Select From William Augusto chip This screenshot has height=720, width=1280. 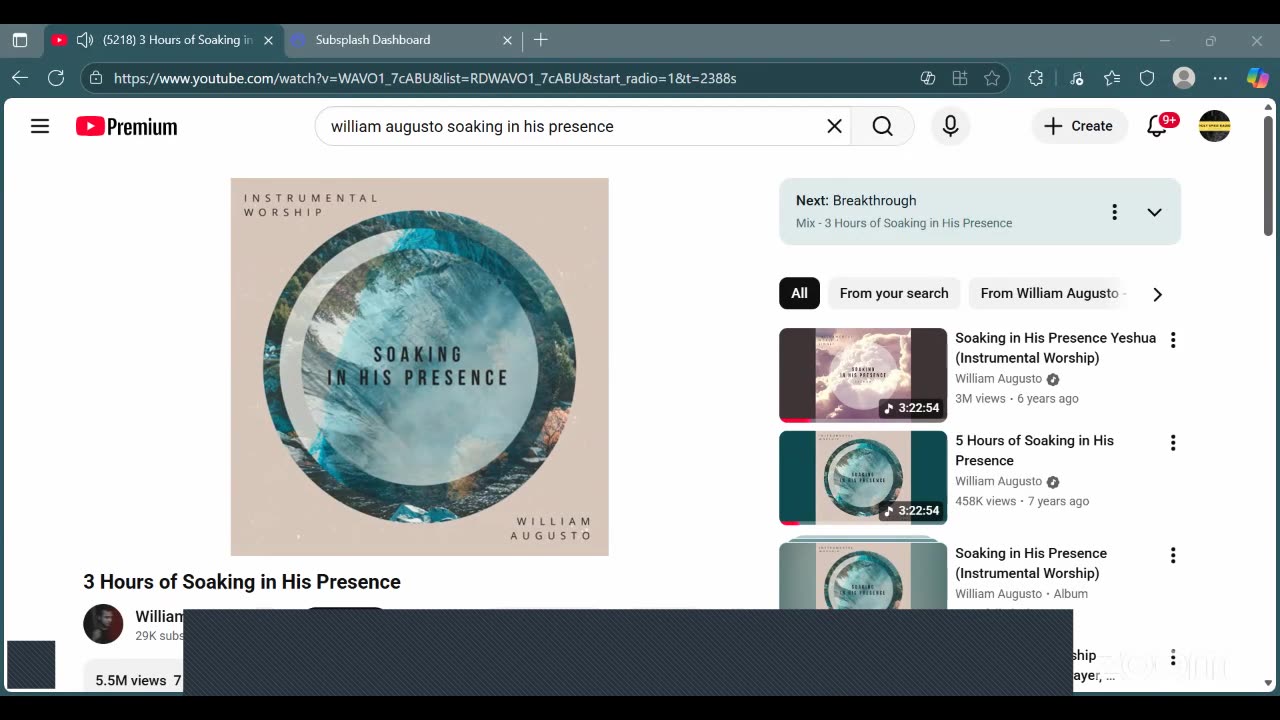(x=1049, y=293)
